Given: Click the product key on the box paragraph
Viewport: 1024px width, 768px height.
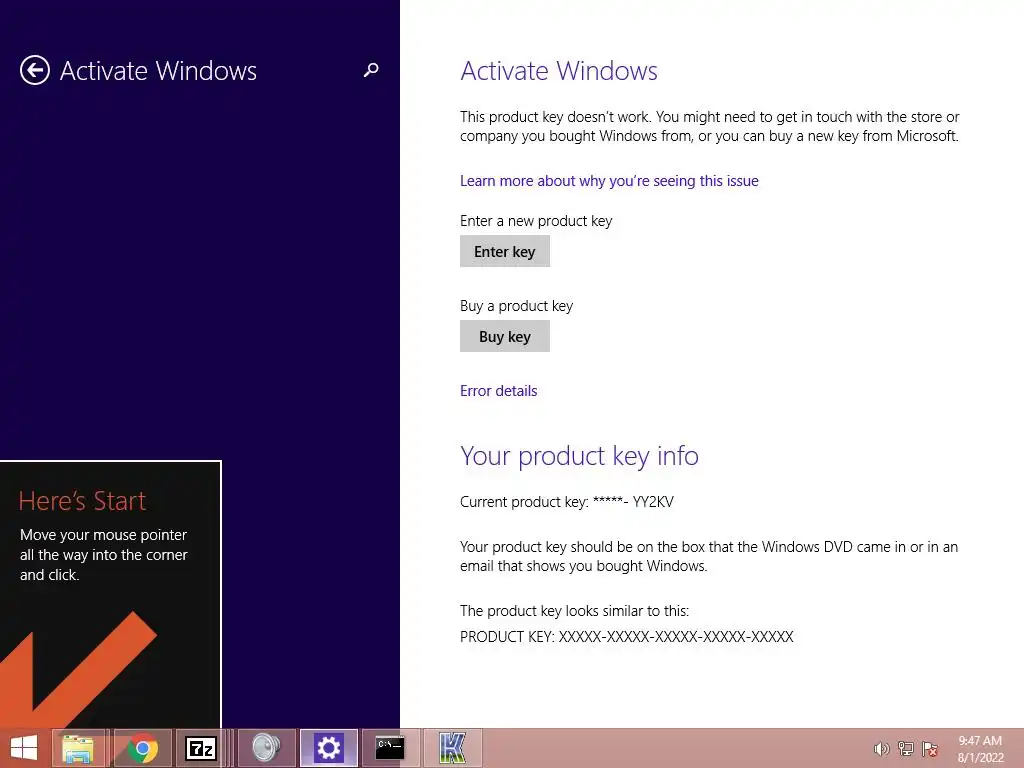Looking at the screenshot, I should [x=709, y=556].
